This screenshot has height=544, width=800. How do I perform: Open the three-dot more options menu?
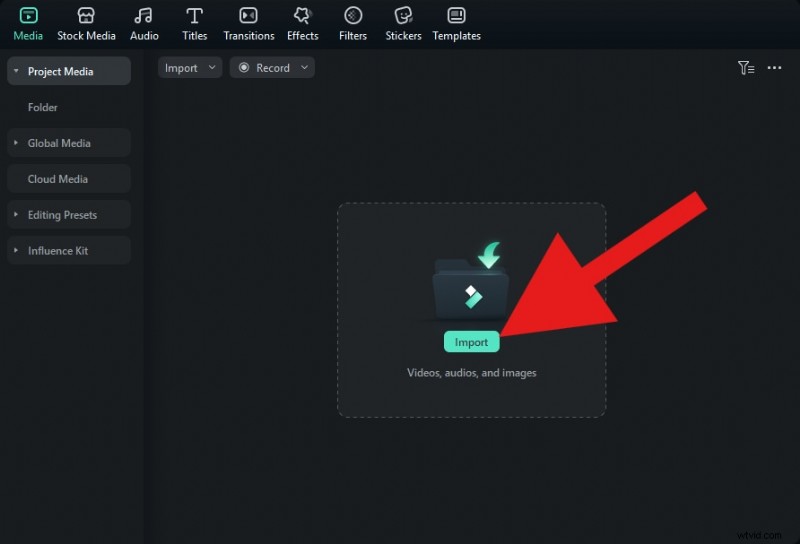click(x=774, y=68)
